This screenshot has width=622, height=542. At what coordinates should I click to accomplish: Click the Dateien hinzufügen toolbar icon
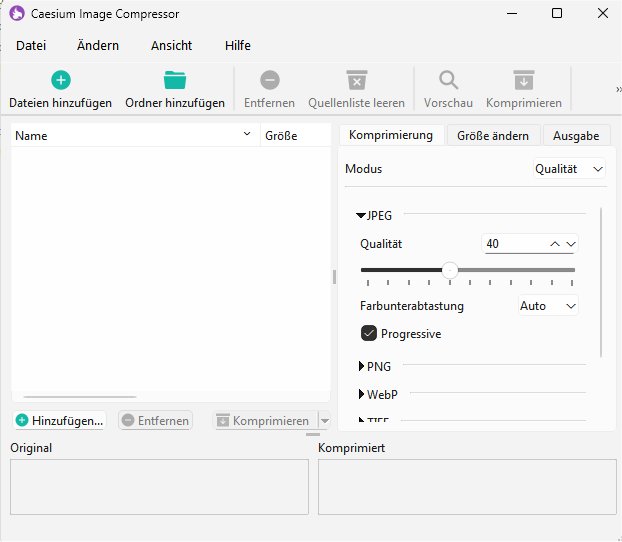pyautogui.click(x=60, y=81)
